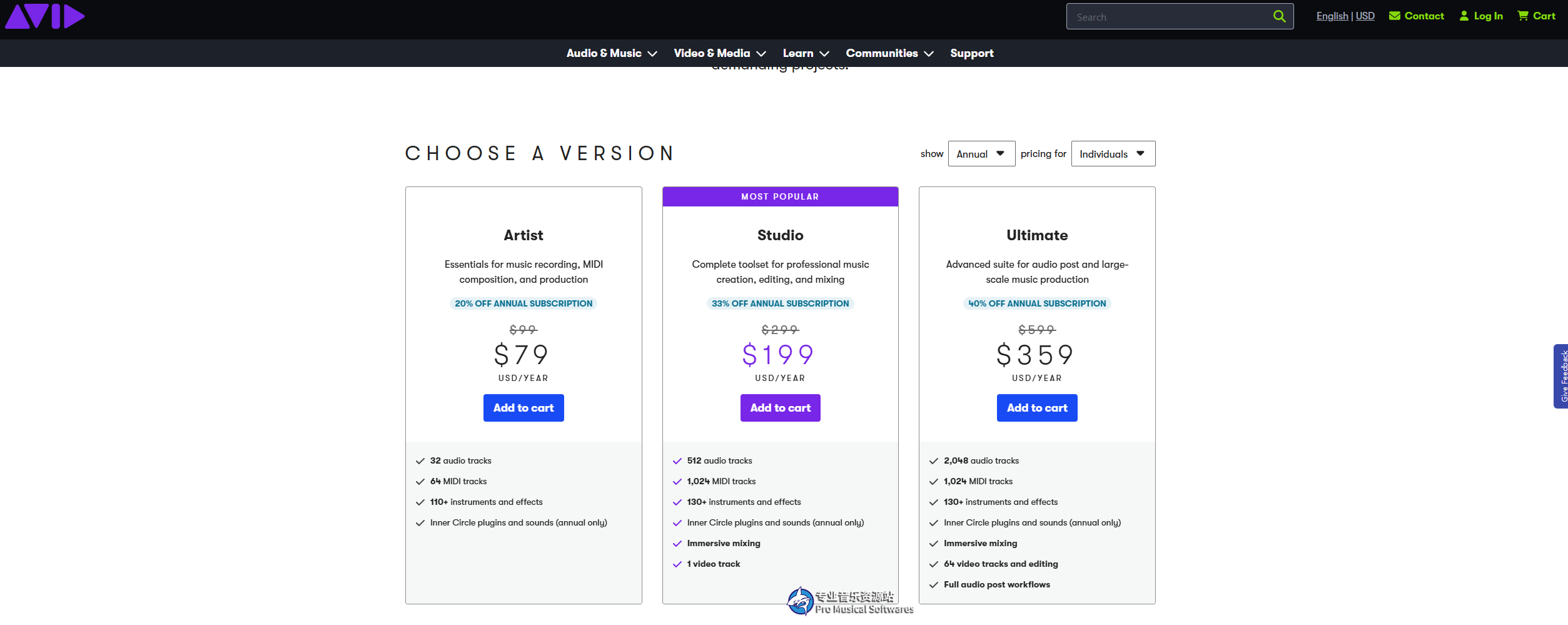Open the Communities navigation menu

tap(889, 53)
